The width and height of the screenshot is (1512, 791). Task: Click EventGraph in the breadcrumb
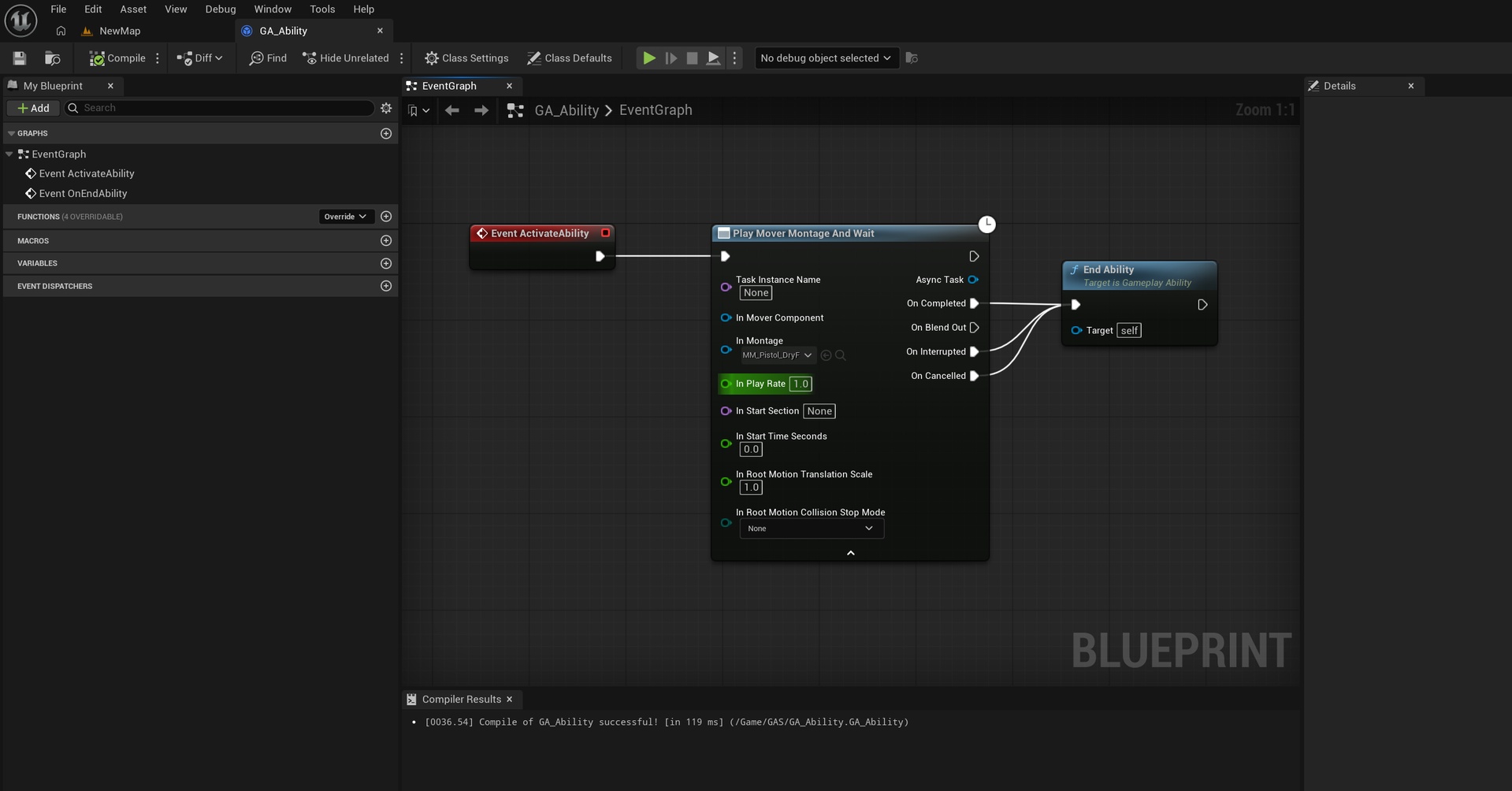point(656,110)
